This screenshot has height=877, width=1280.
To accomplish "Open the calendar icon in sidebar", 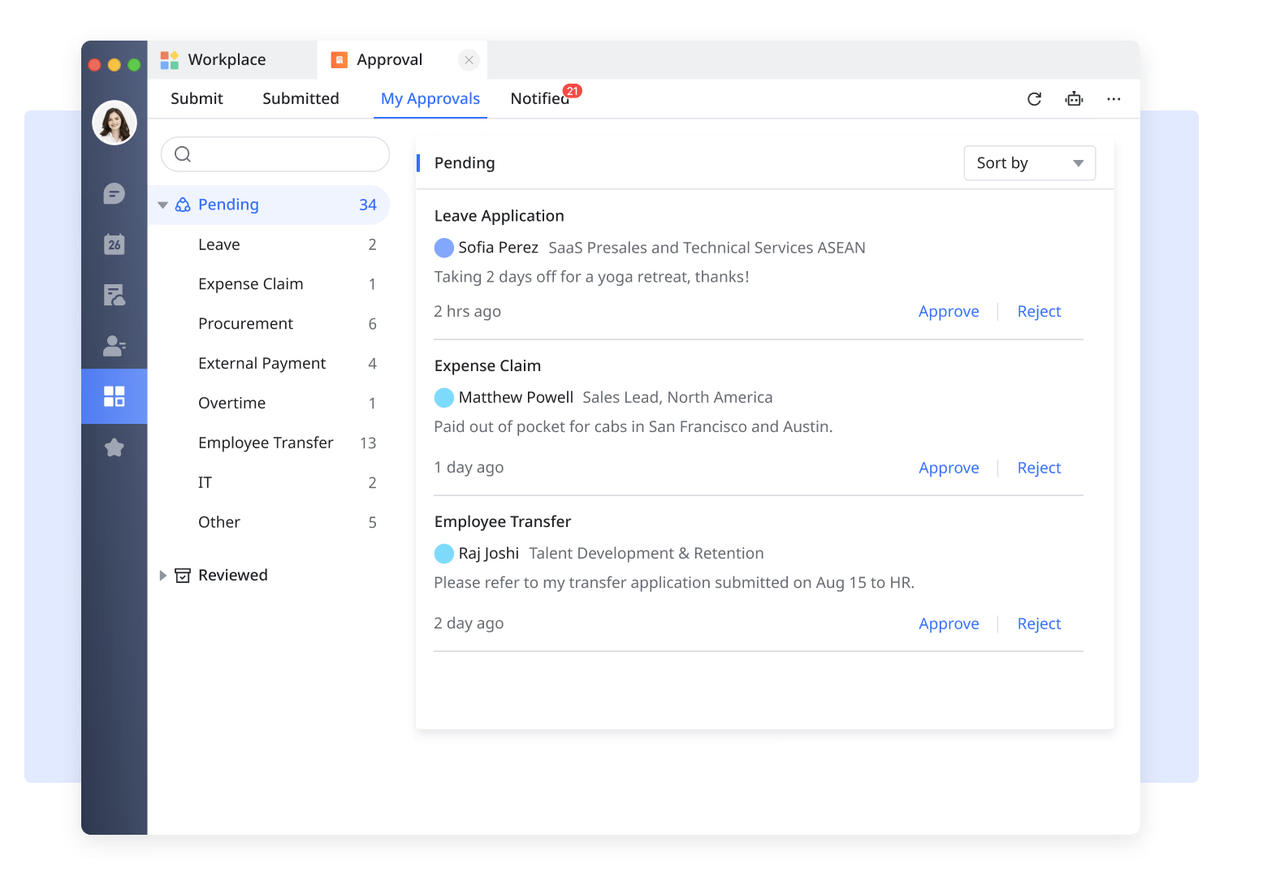I will [x=114, y=244].
